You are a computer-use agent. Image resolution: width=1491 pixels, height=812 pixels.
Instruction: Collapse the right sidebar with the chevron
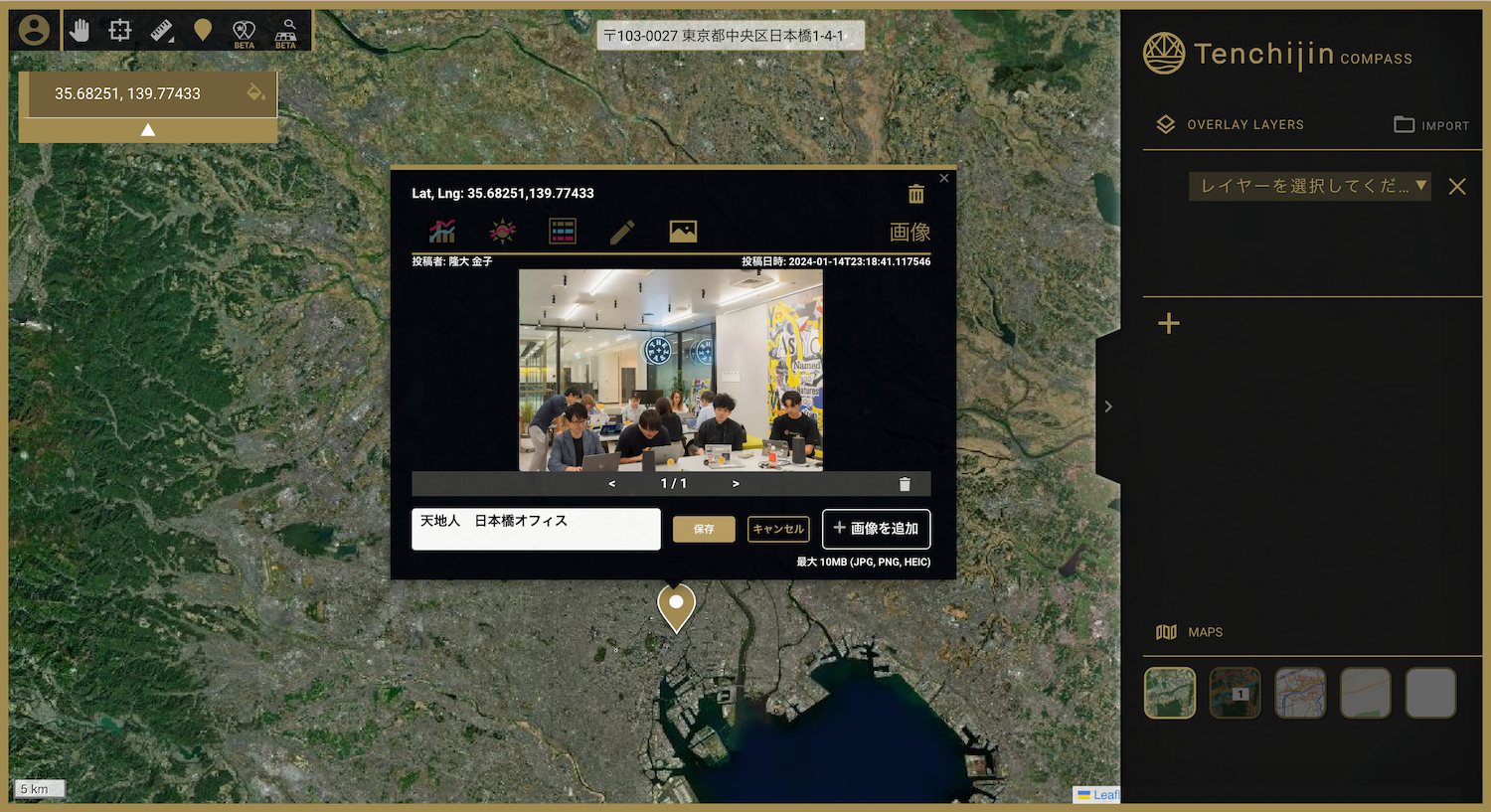pos(1107,406)
